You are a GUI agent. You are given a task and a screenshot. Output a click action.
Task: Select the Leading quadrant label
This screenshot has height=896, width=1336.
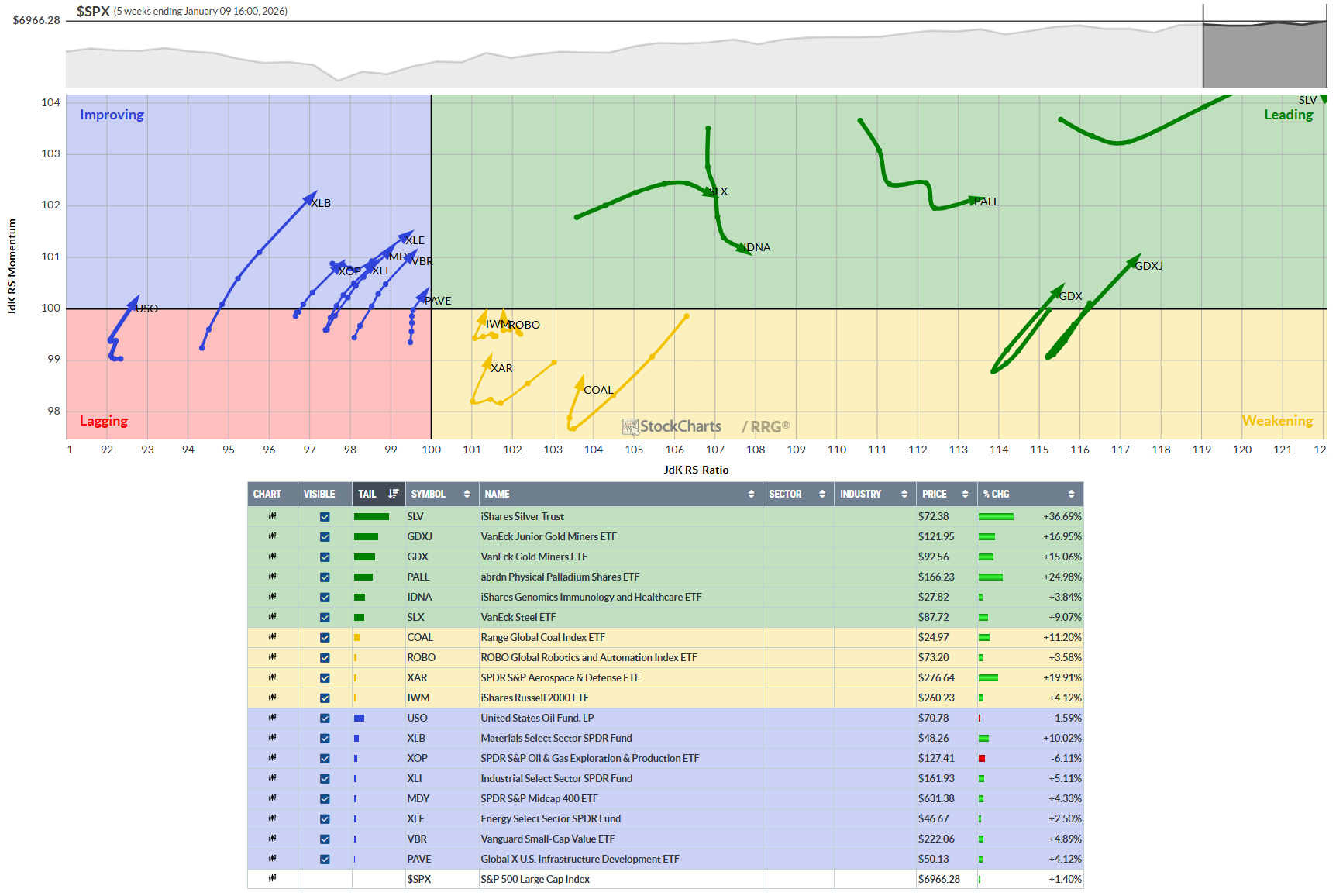point(1288,115)
